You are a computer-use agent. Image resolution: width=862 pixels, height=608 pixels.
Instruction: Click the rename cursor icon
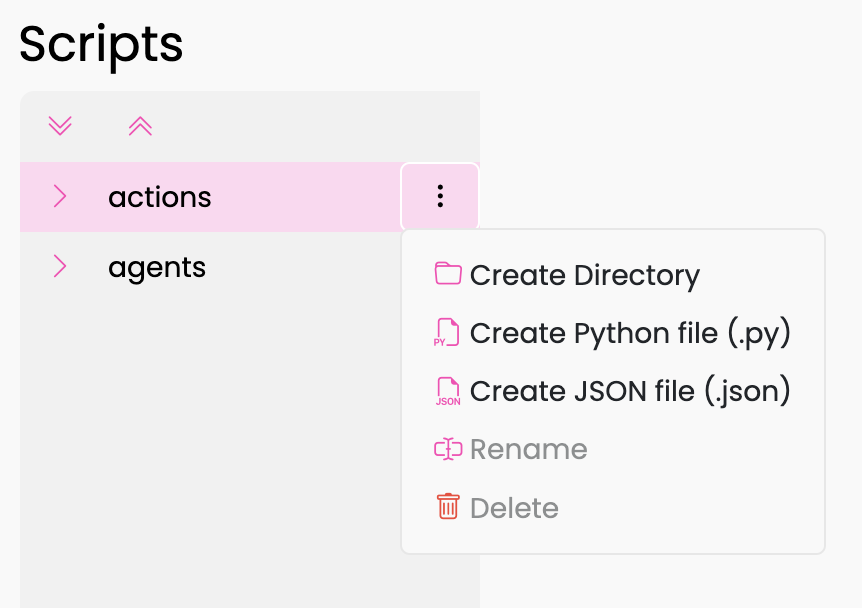click(x=448, y=449)
